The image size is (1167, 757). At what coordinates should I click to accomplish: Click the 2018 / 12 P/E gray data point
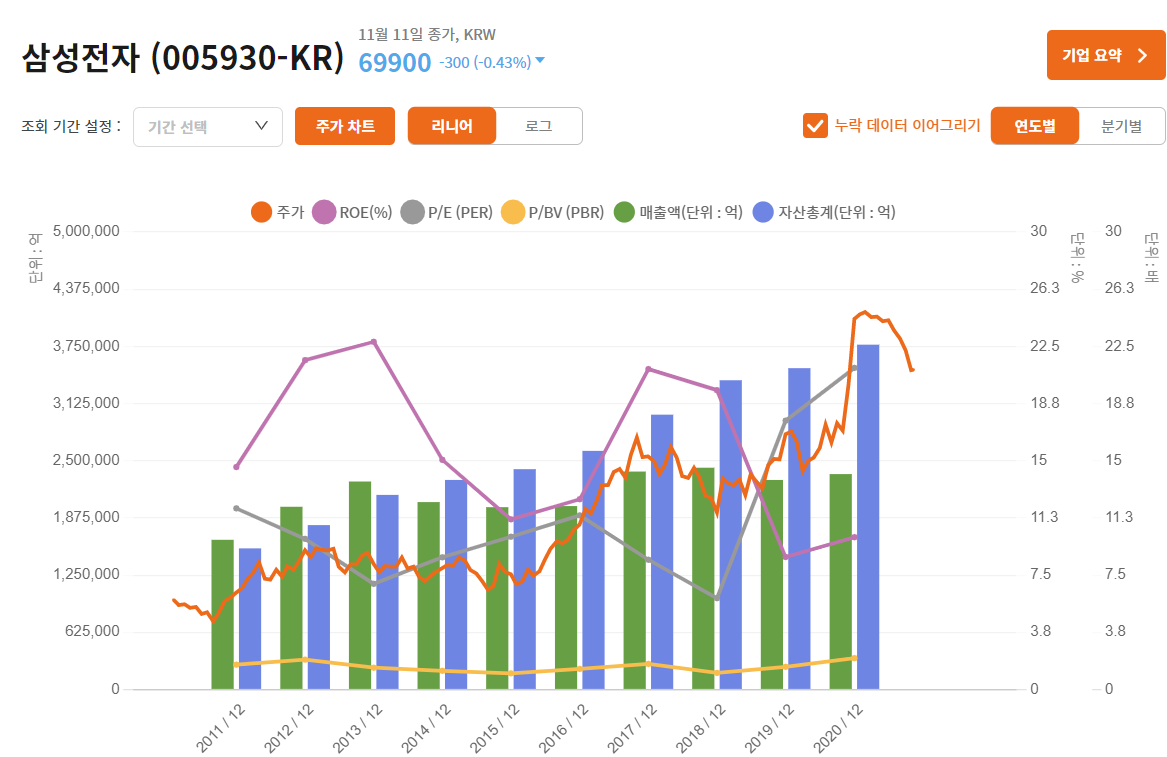pyautogui.click(x=717, y=598)
